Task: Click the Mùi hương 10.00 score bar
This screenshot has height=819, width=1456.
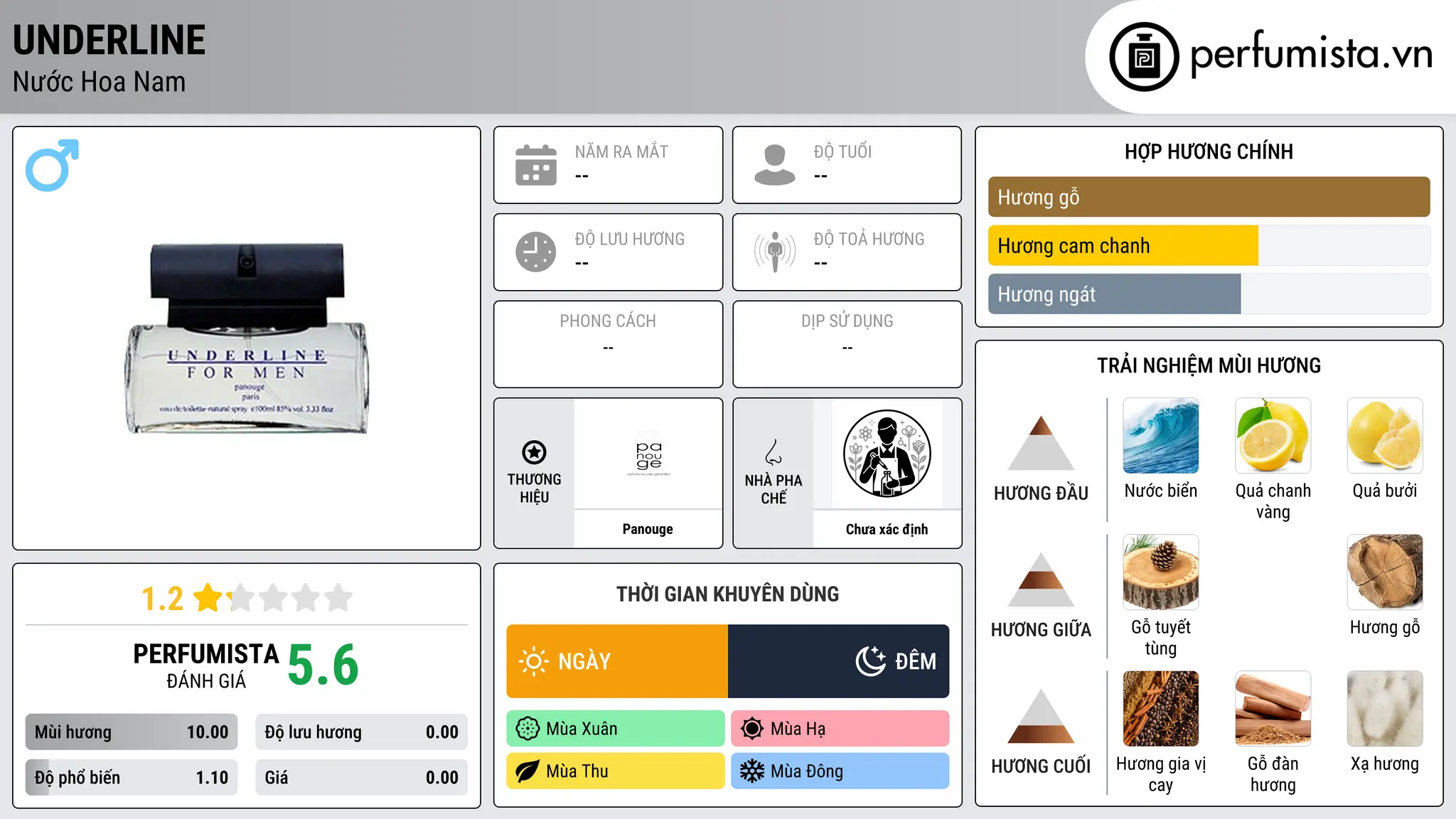Action: [x=132, y=732]
